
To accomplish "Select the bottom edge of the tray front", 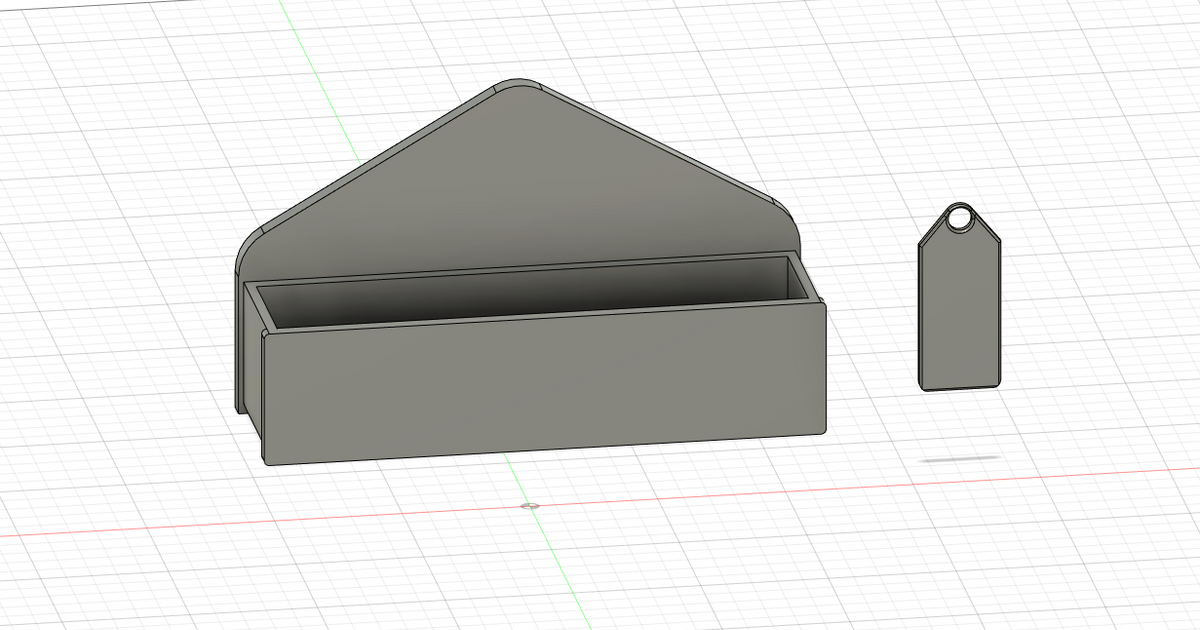I will coord(545,450).
